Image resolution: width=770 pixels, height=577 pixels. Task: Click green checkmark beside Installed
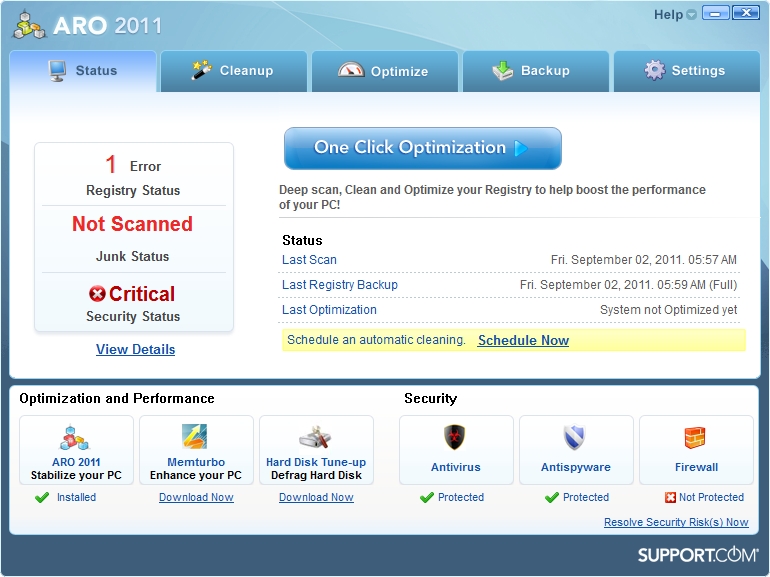click(42, 497)
